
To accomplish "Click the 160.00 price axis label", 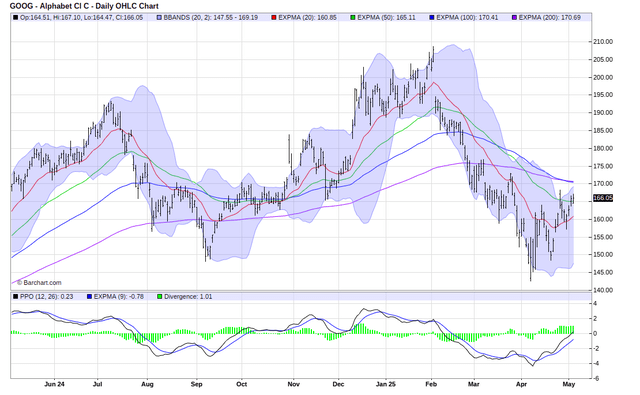I will (x=603, y=219).
